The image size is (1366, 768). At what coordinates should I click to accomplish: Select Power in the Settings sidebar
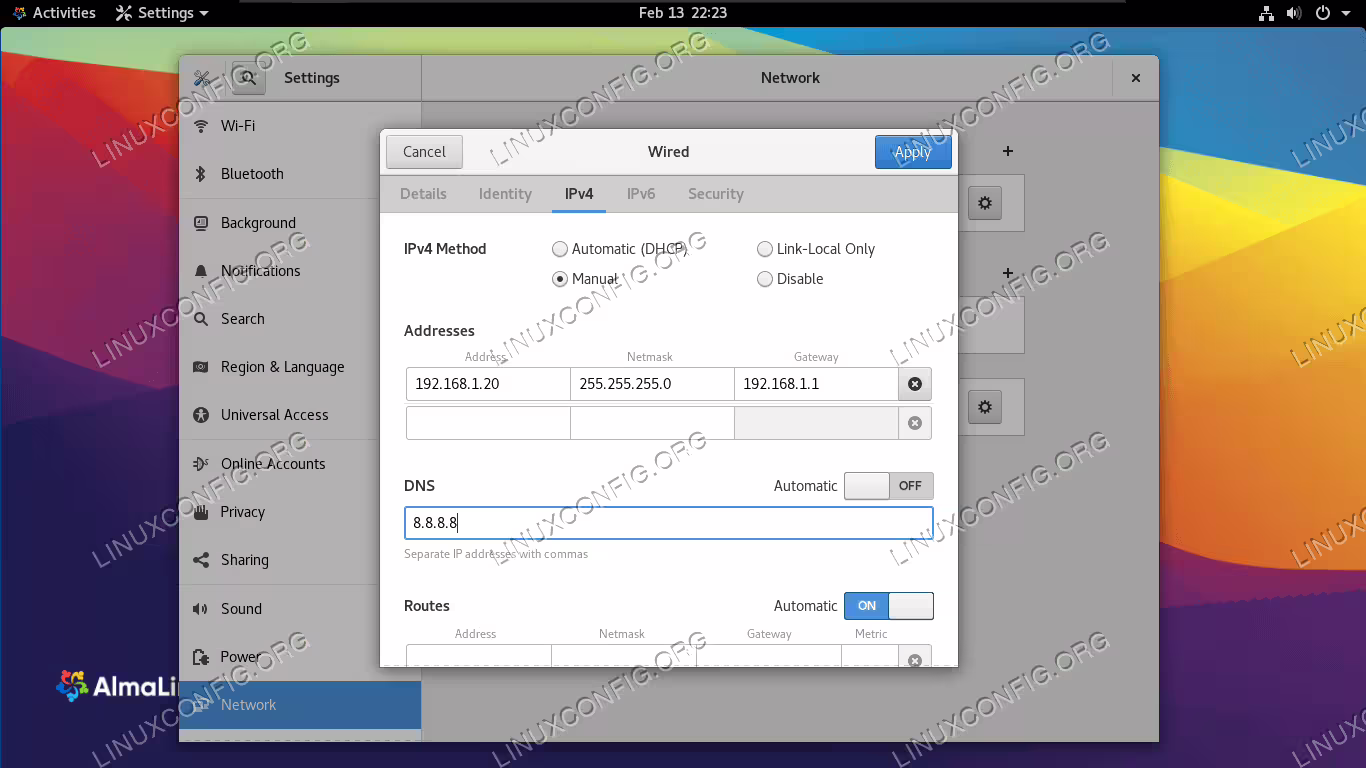pos(300,657)
